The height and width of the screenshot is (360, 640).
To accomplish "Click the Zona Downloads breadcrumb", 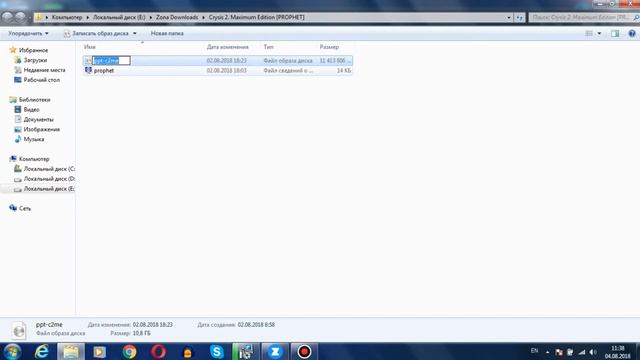I will 177,17.
